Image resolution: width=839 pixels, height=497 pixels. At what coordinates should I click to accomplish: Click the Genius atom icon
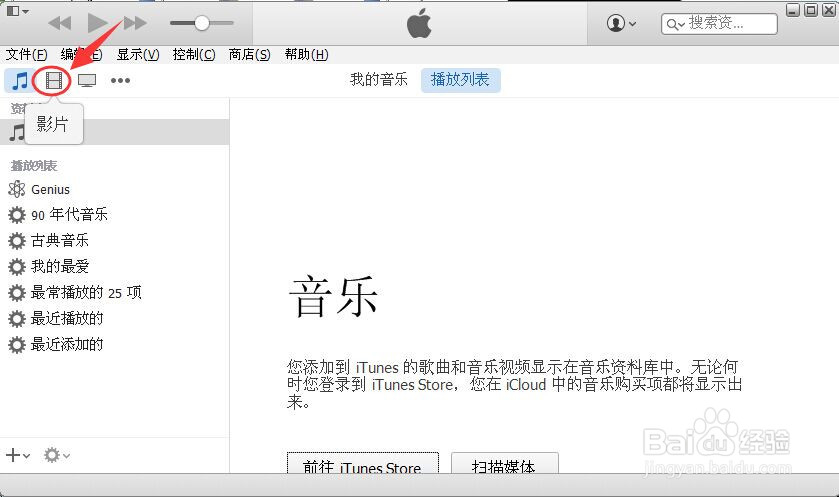coord(17,189)
